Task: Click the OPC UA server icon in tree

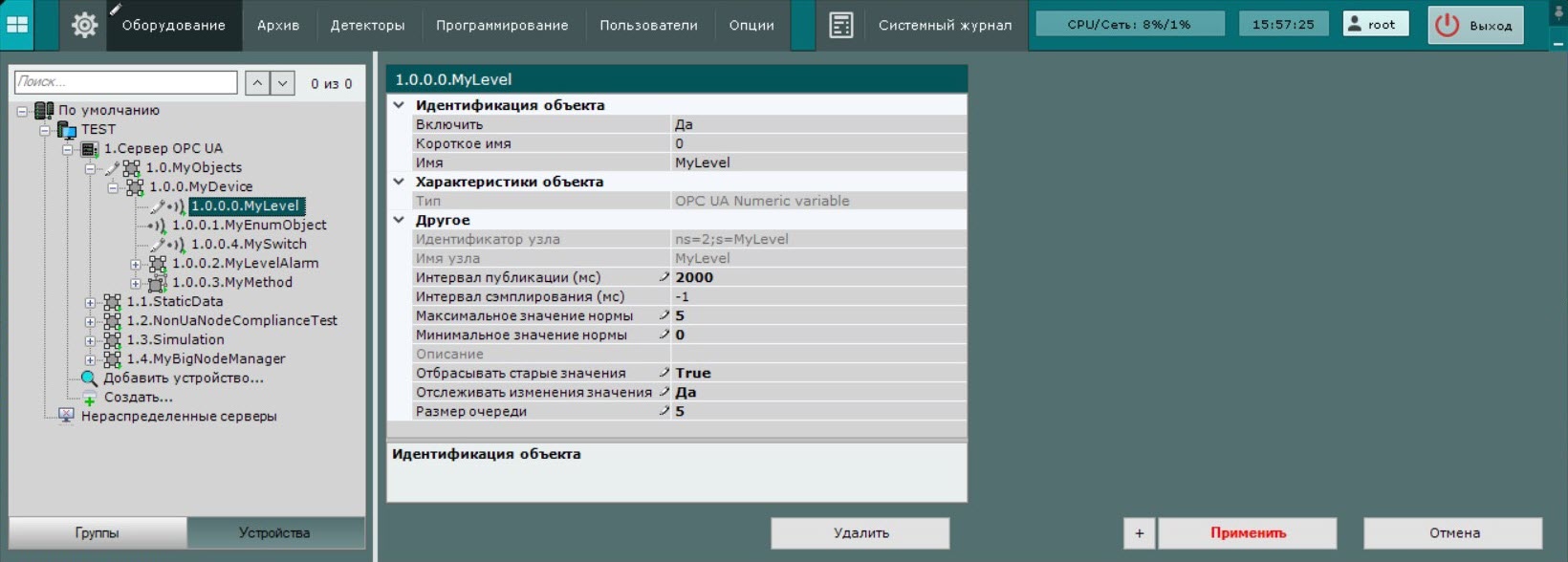Action: click(x=90, y=149)
